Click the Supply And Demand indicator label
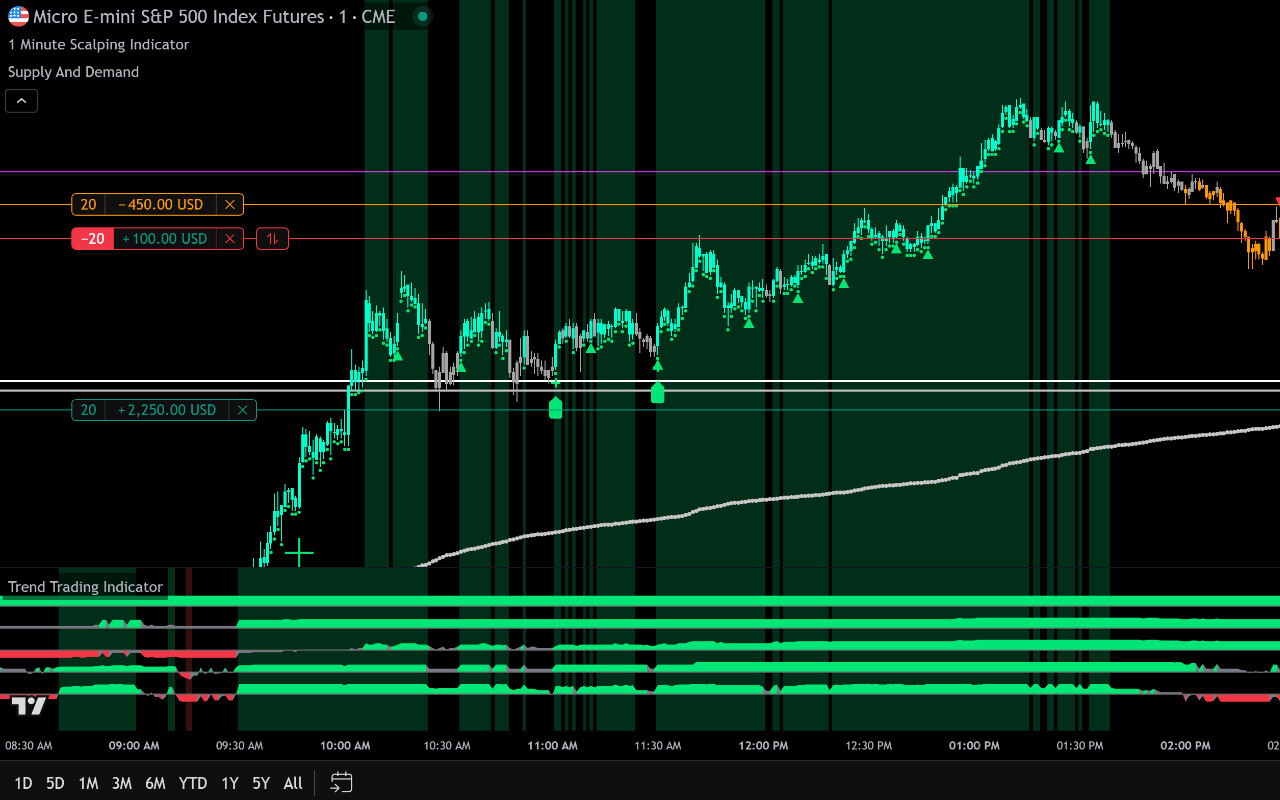Viewport: 1280px width, 800px height. (73, 72)
